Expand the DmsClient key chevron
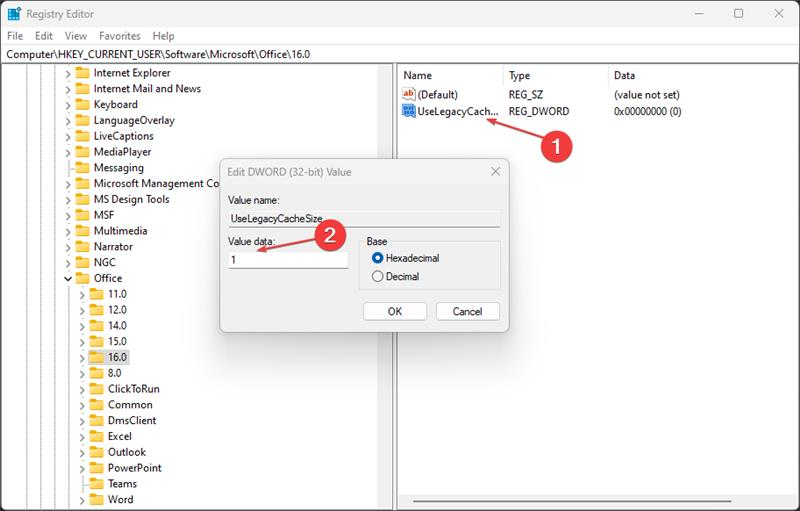 tap(82, 421)
